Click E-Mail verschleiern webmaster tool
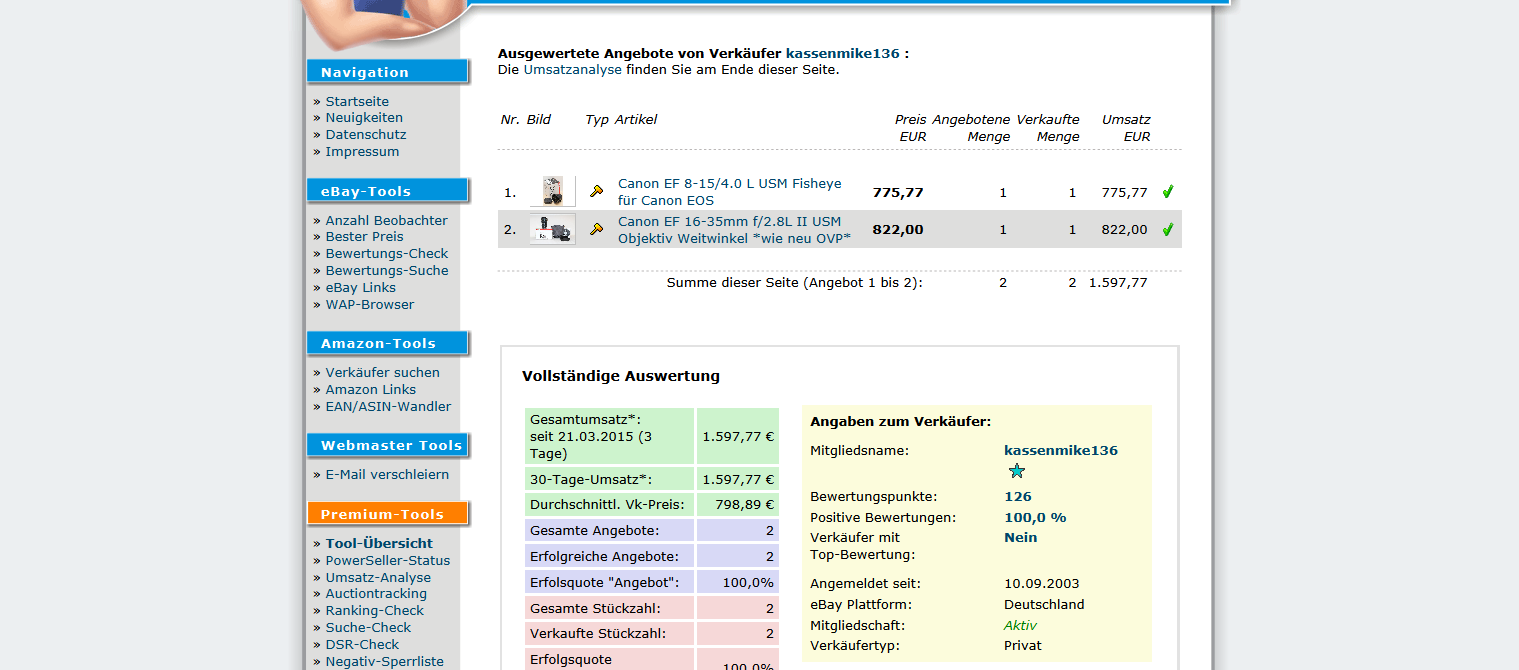Viewport: 1519px width, 670px height. [387, 475]
